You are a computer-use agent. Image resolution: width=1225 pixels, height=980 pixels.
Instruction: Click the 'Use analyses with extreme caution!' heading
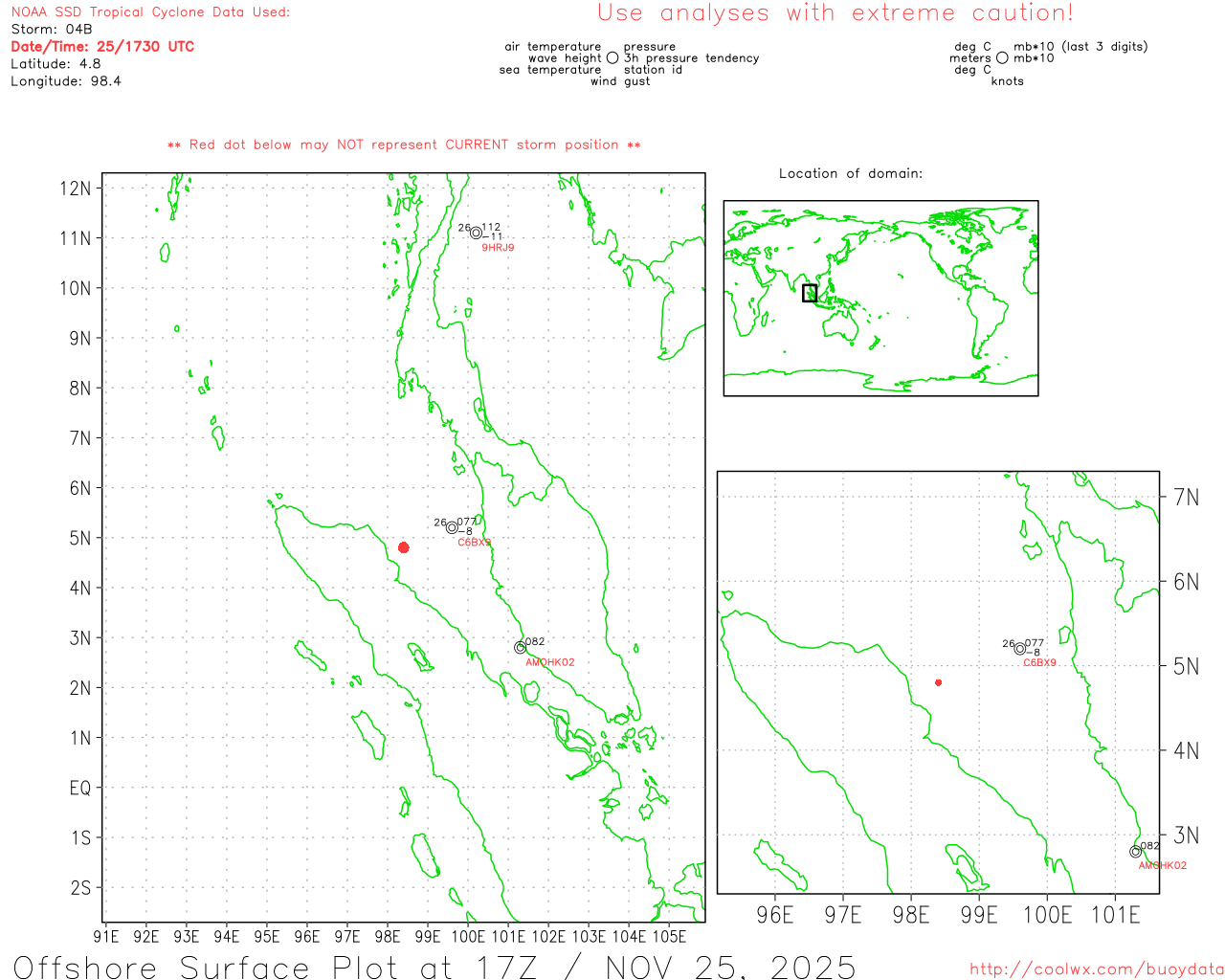[835, 13]
